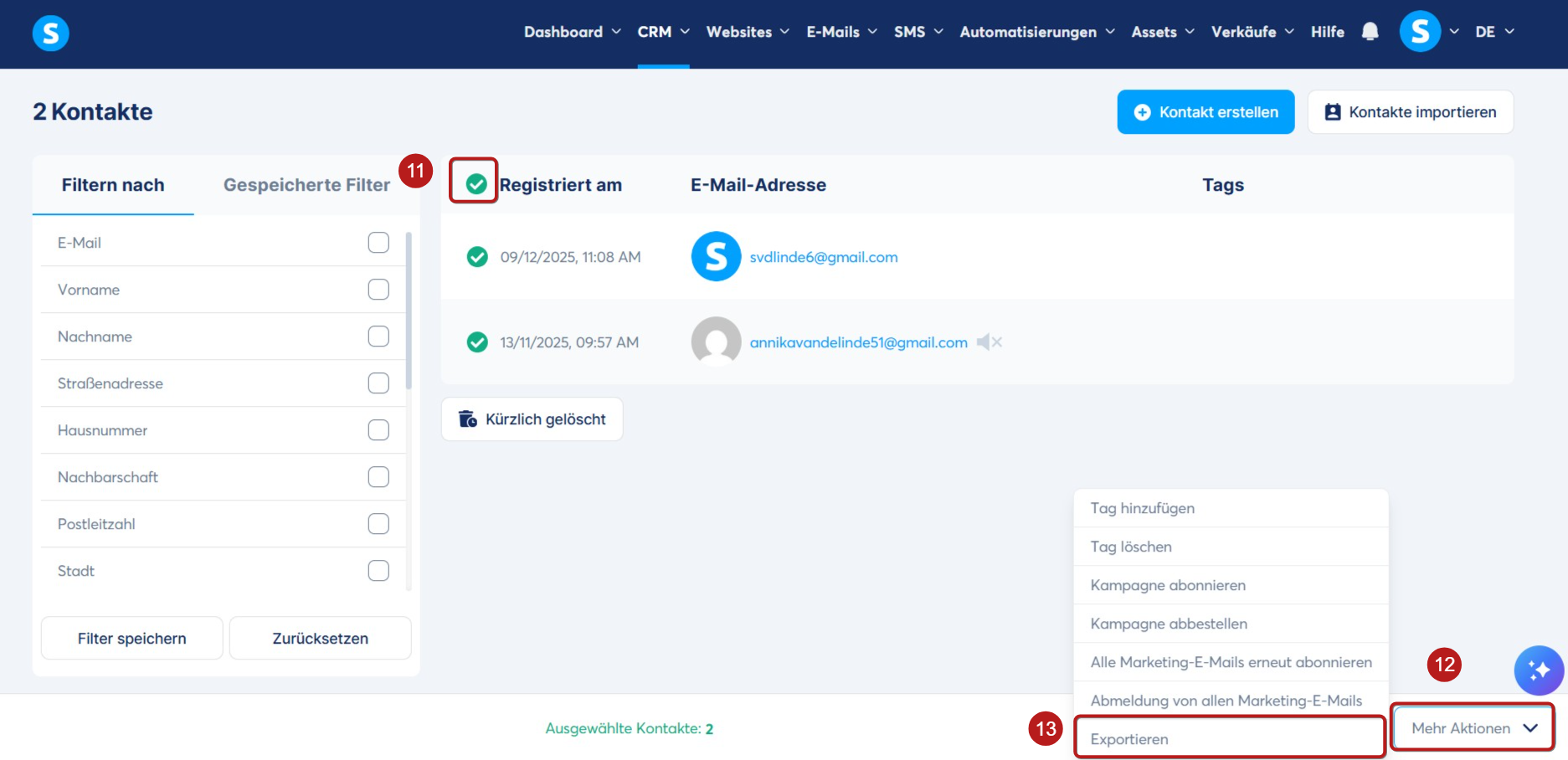Choose Tag hinzufügen from actions menu
The image size is (1568, 760).
click(x=1231, y=508)
